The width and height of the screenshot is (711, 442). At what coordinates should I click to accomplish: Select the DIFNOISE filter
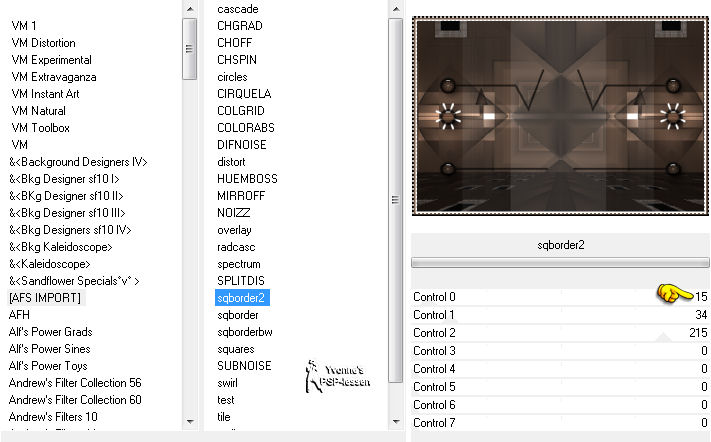242,145
